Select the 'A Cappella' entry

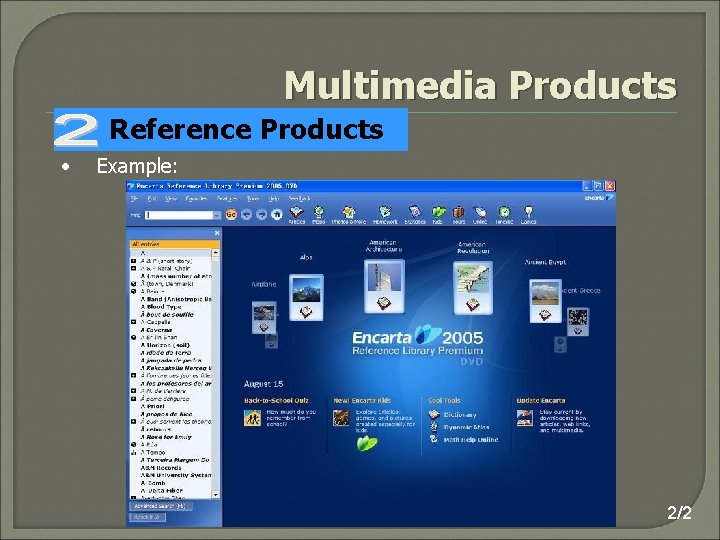point(156,322)
